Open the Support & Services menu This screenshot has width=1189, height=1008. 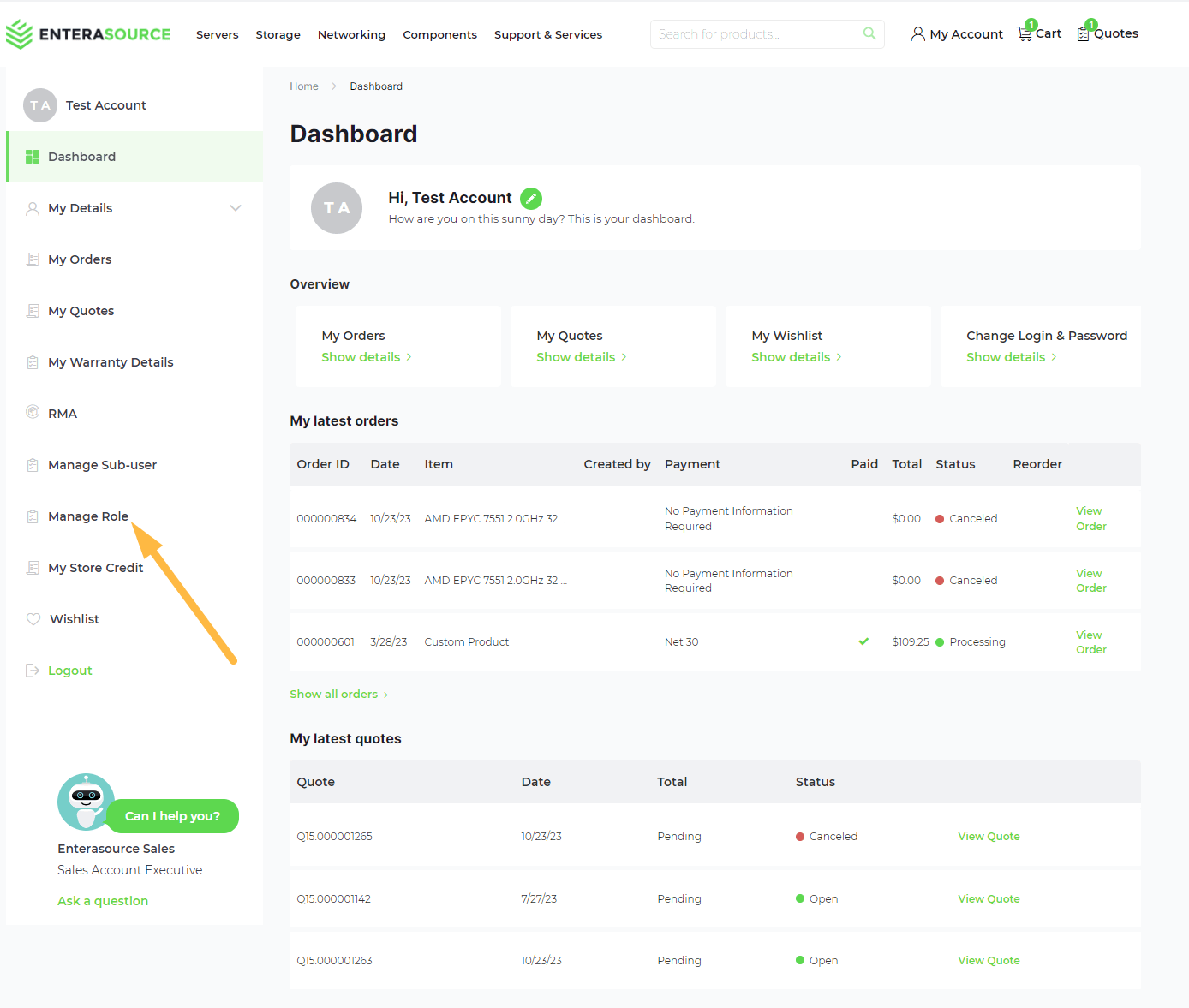547,35
